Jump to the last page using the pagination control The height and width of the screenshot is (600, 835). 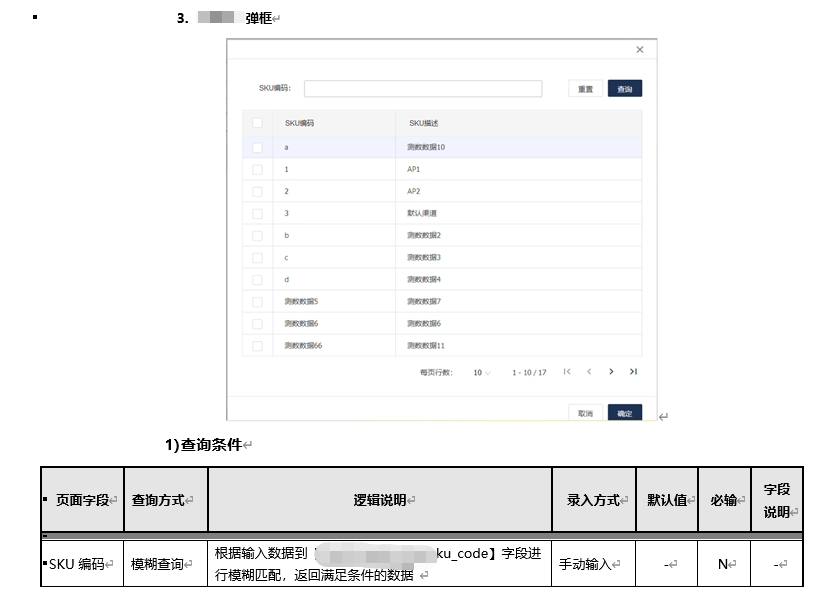[x=632, y=371]
